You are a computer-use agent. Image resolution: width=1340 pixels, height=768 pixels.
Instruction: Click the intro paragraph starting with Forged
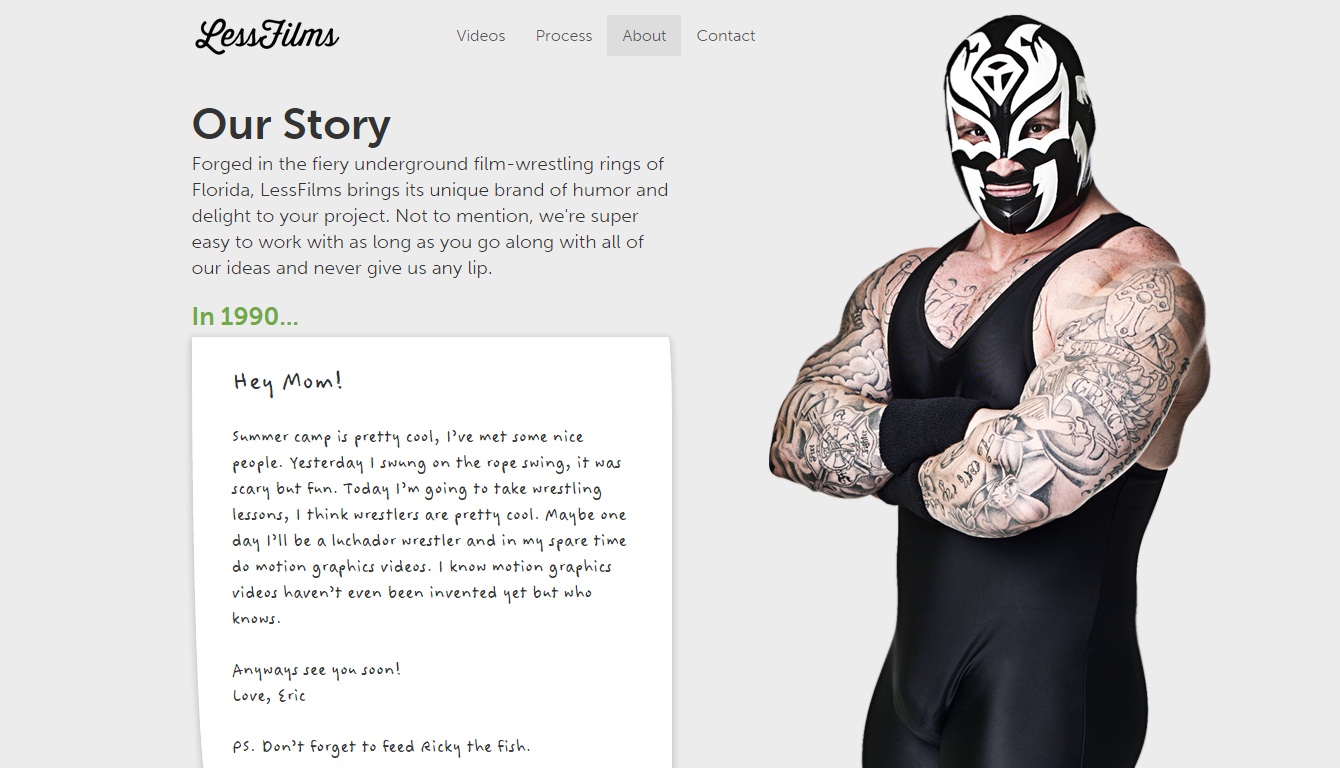(430, 216)
